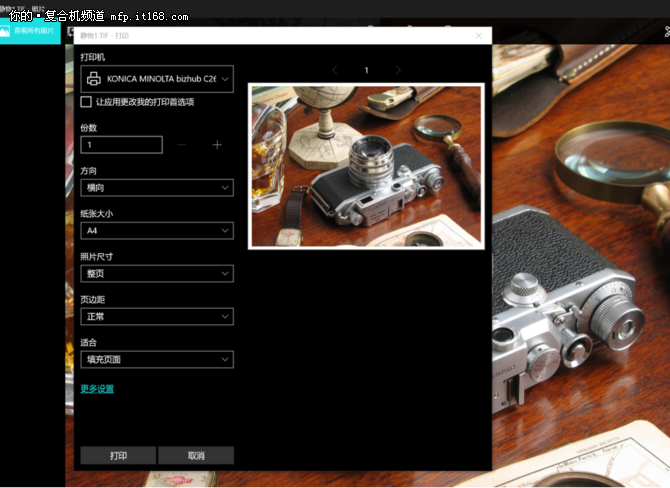
Task: Open the 纸张大小 A4 dropdown
Action: coord(157,230)
